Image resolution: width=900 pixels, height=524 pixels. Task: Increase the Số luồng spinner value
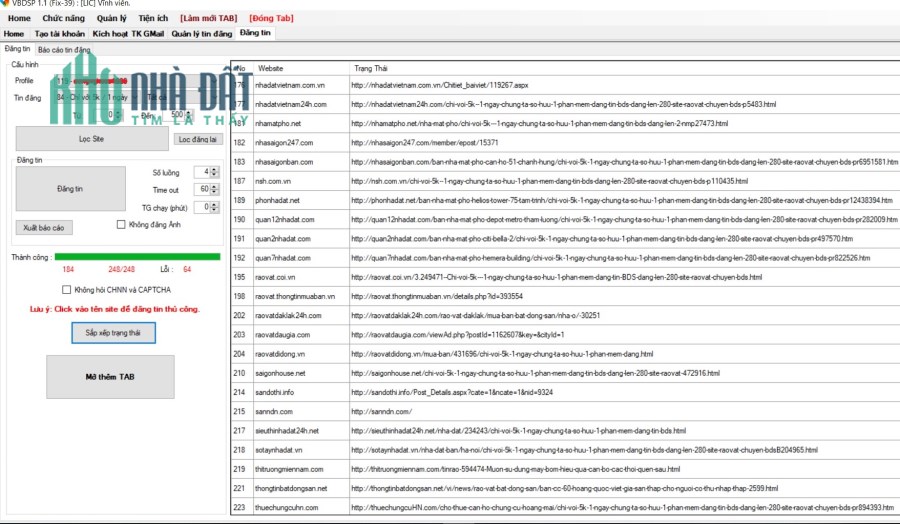(215, 170)
